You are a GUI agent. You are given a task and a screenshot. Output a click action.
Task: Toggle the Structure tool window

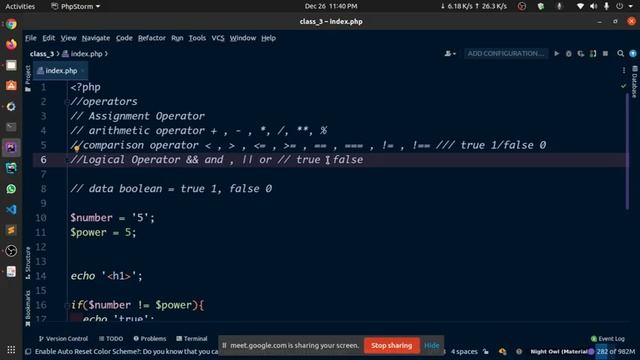pyautogui.click(x=28, y=263)
